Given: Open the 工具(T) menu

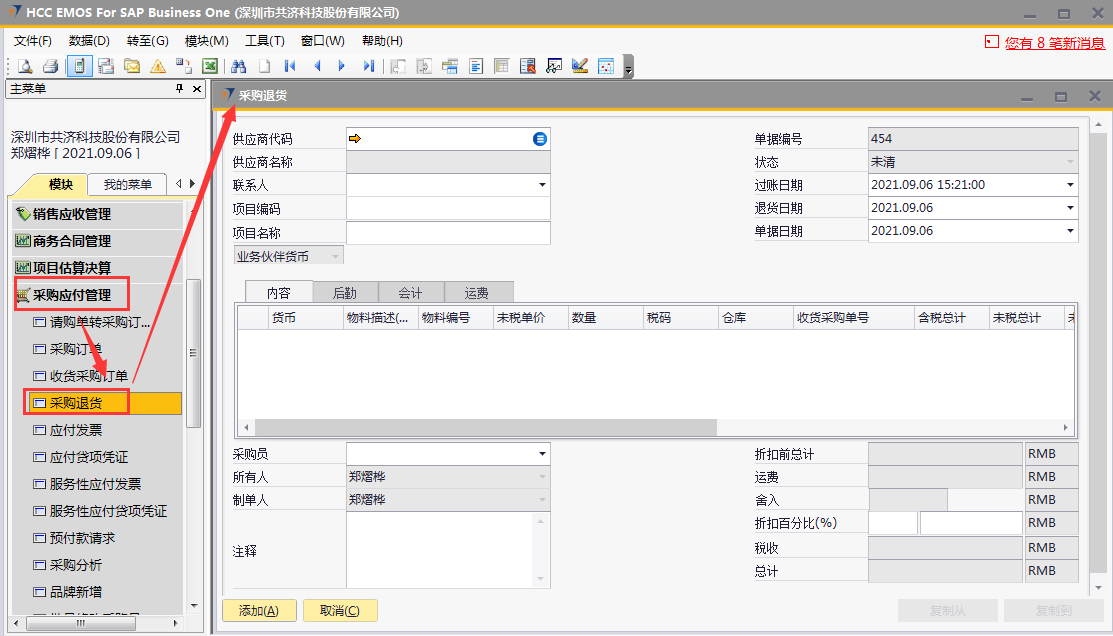Looking at the screenshot, I should (265, 41).
